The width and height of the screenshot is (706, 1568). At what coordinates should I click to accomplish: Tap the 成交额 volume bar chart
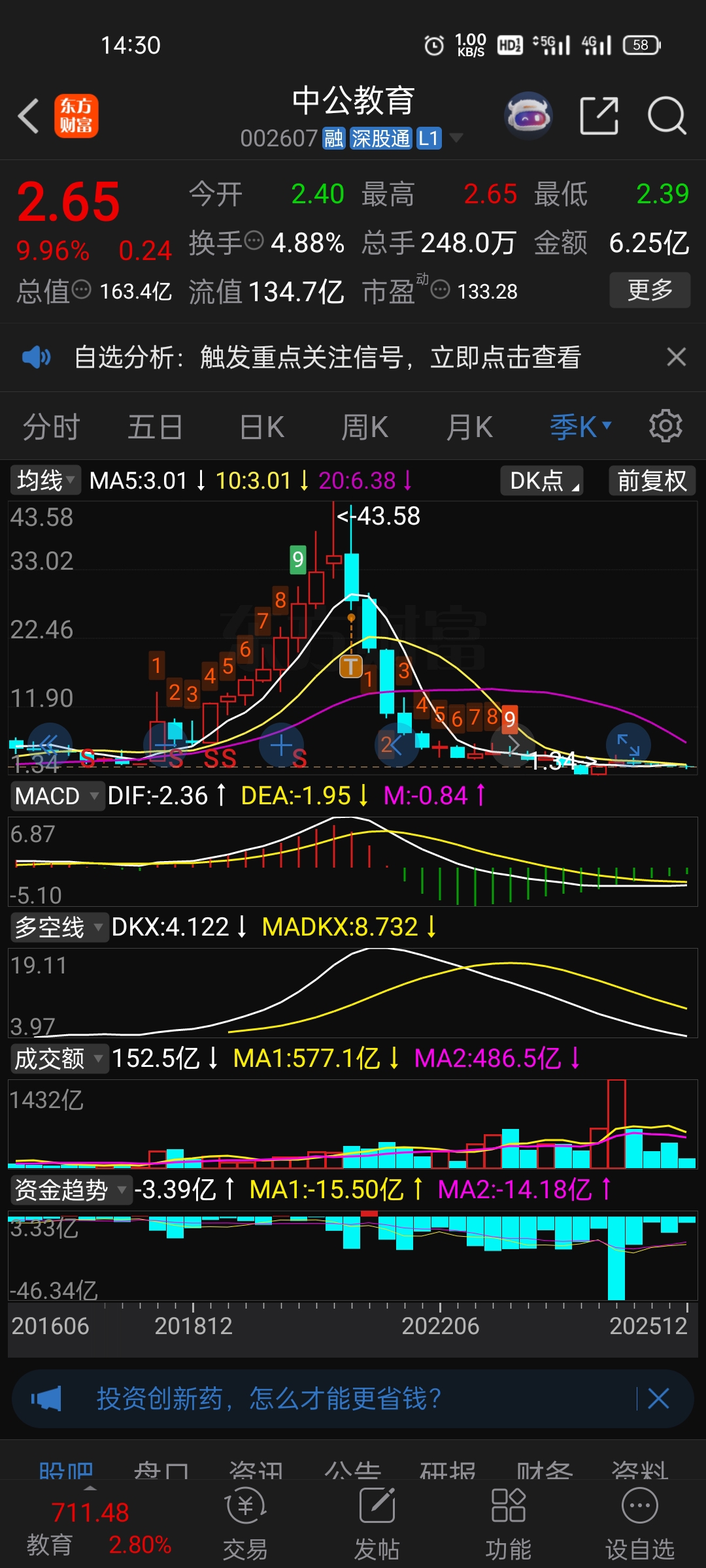353,1124
